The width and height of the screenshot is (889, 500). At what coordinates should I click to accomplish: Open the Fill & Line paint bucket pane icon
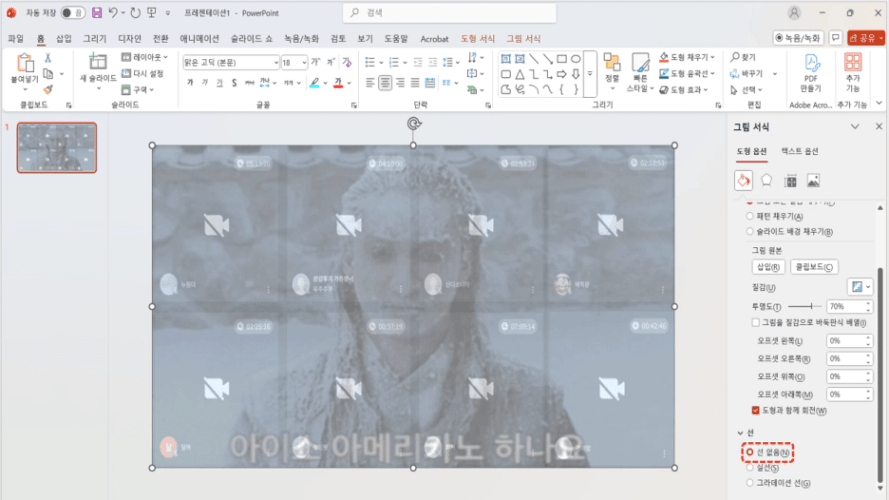pos(743,180)
